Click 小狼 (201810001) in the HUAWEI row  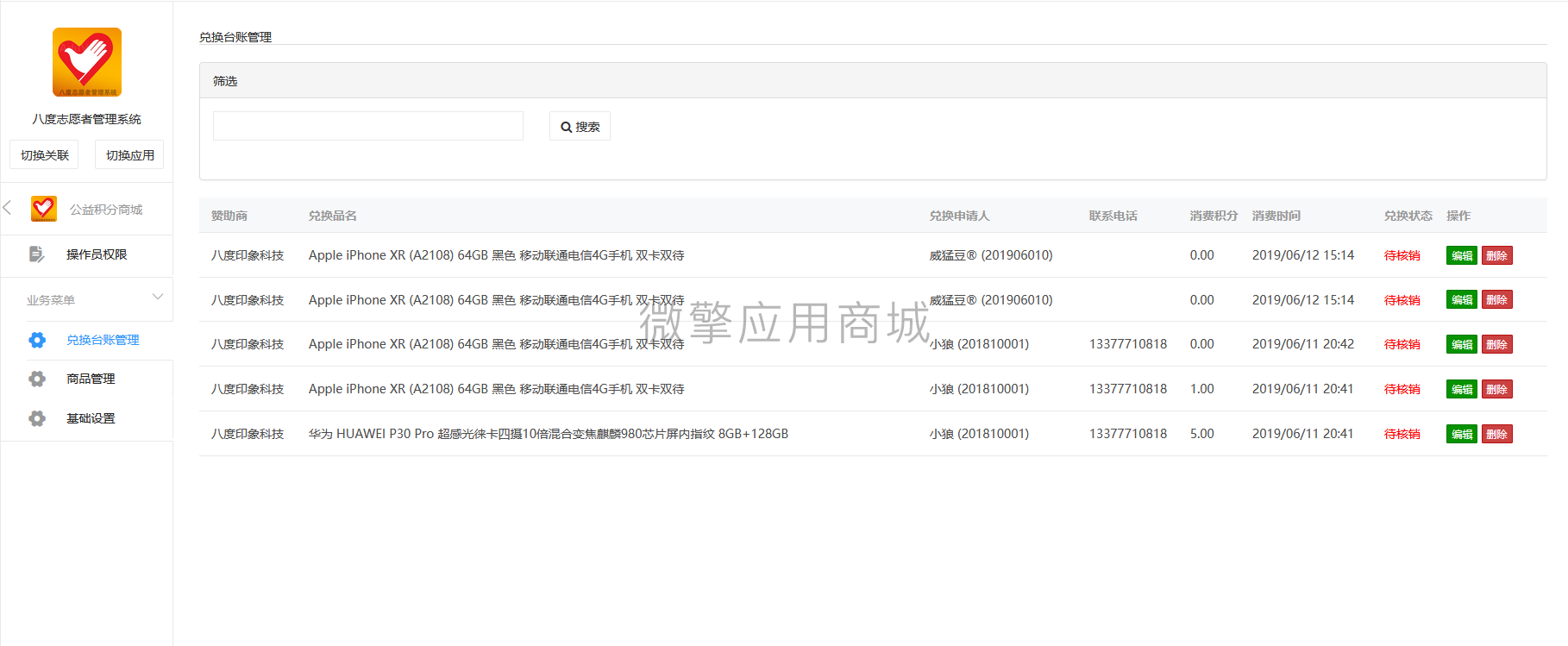[979, 434]
